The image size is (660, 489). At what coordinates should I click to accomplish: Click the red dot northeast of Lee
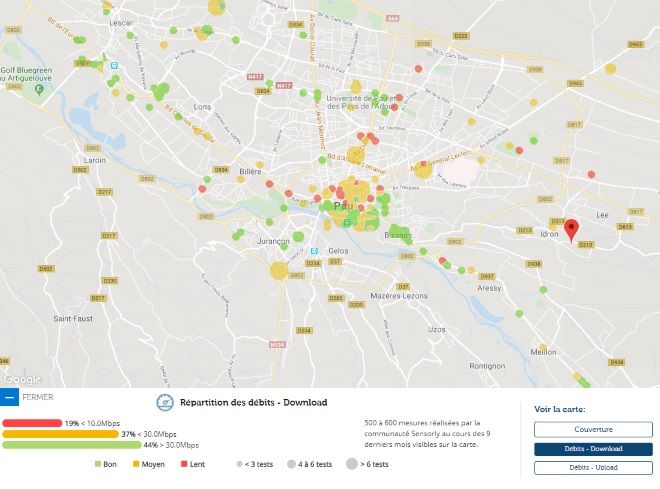591,174
